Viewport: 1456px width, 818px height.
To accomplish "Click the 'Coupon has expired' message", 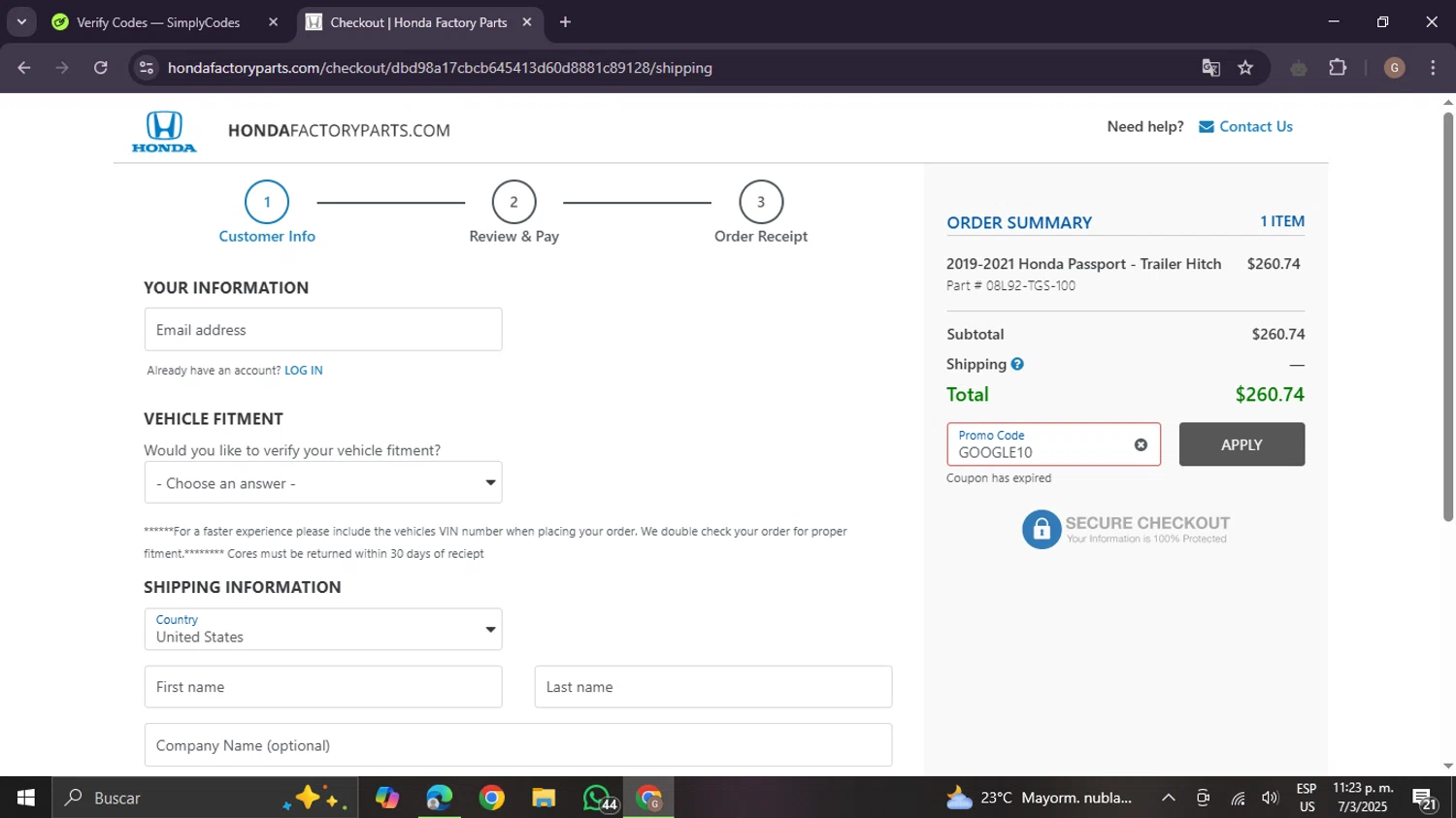I will coord(999,478).
